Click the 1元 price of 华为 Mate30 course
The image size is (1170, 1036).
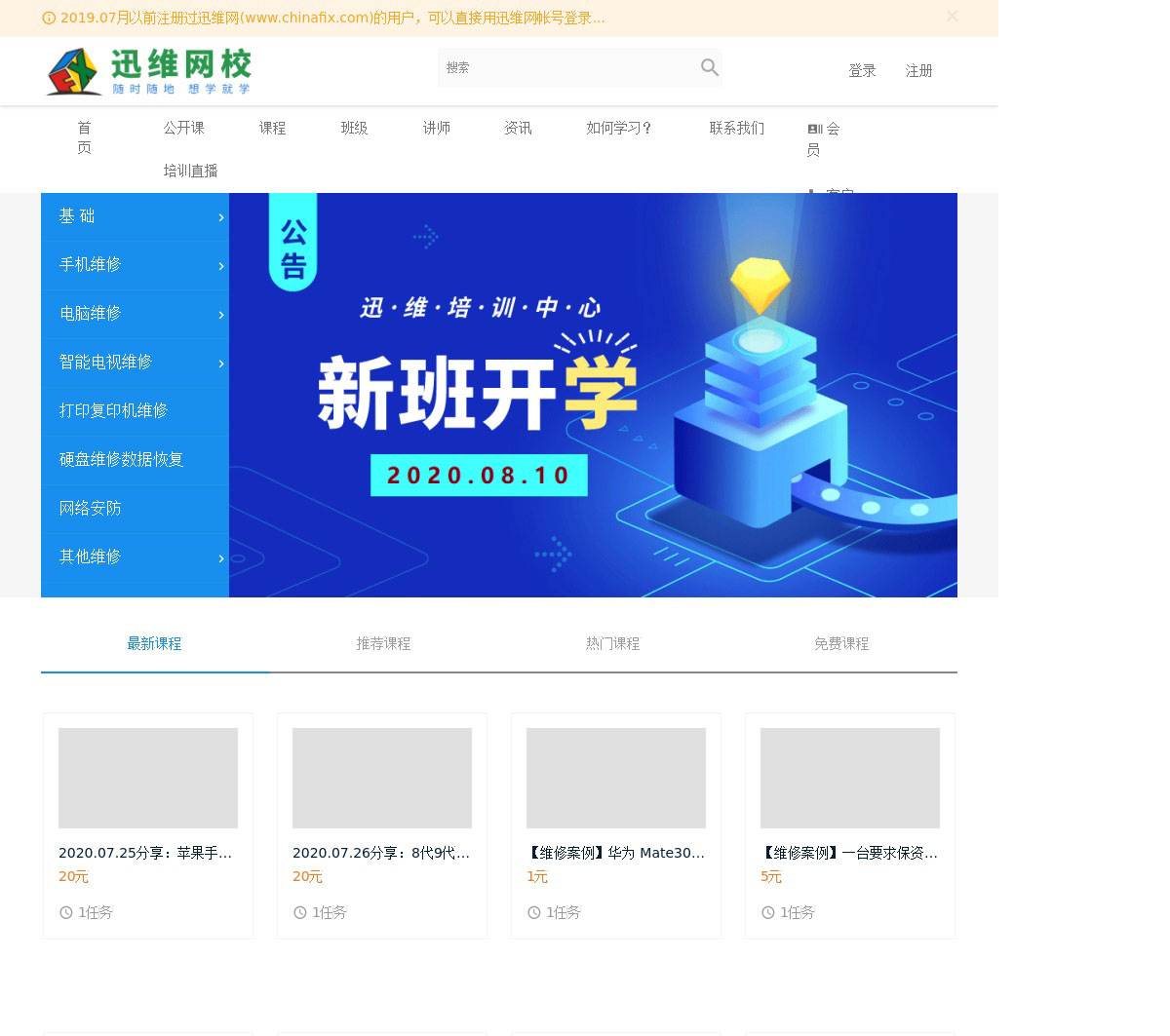point(537,877)
